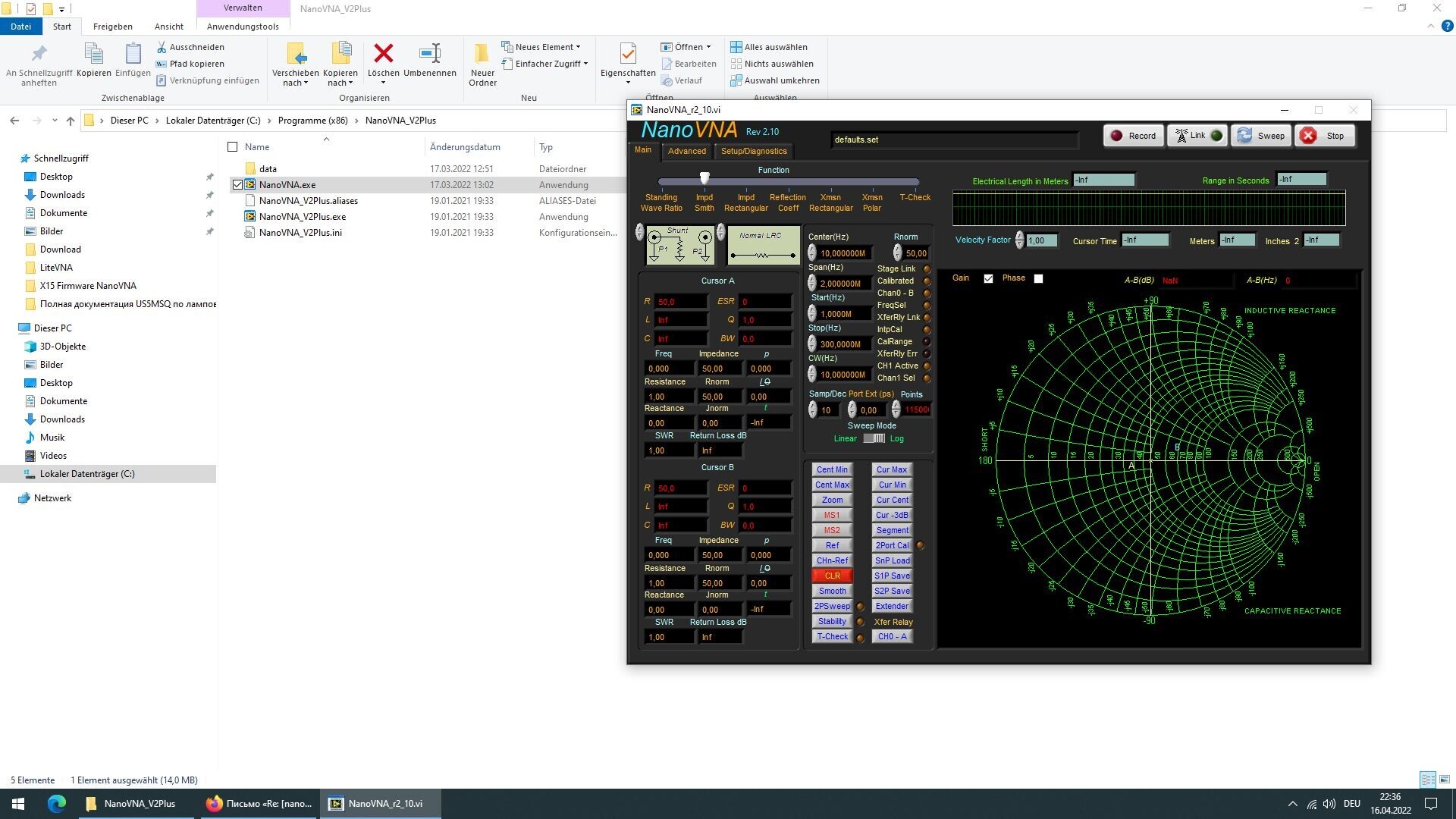Viewport: 1456px width, 819px height.
Task: Select the NanoVNA_V2Plus.ini file
Action: pos(300,233)
